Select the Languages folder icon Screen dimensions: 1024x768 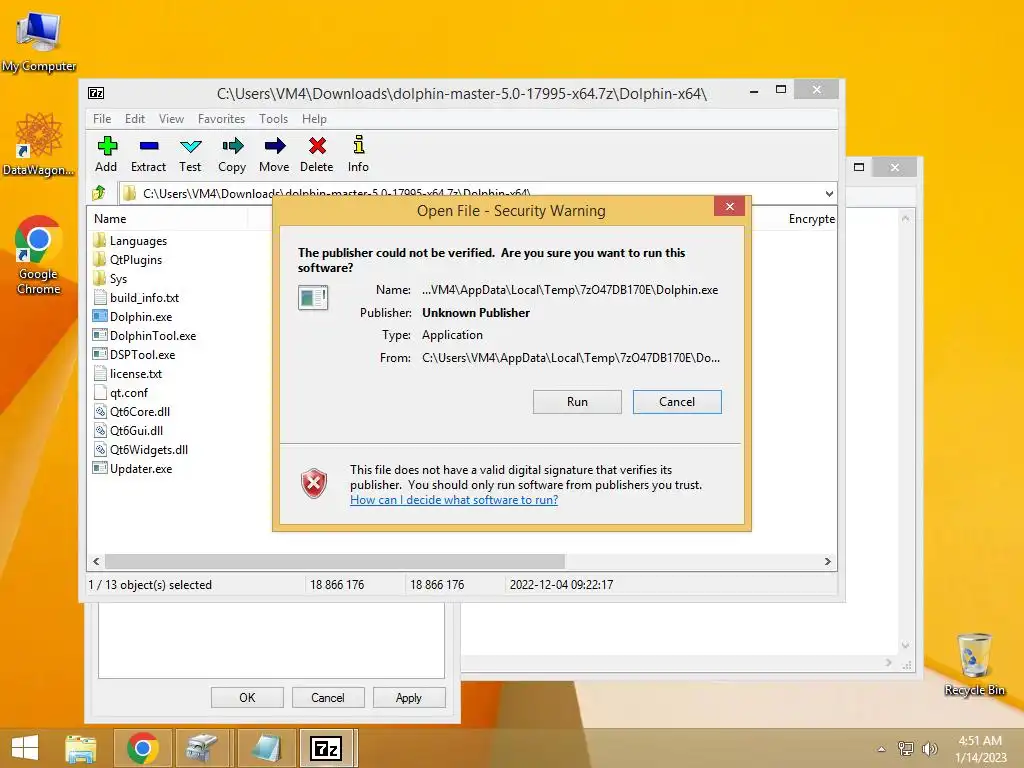(100, 240)
